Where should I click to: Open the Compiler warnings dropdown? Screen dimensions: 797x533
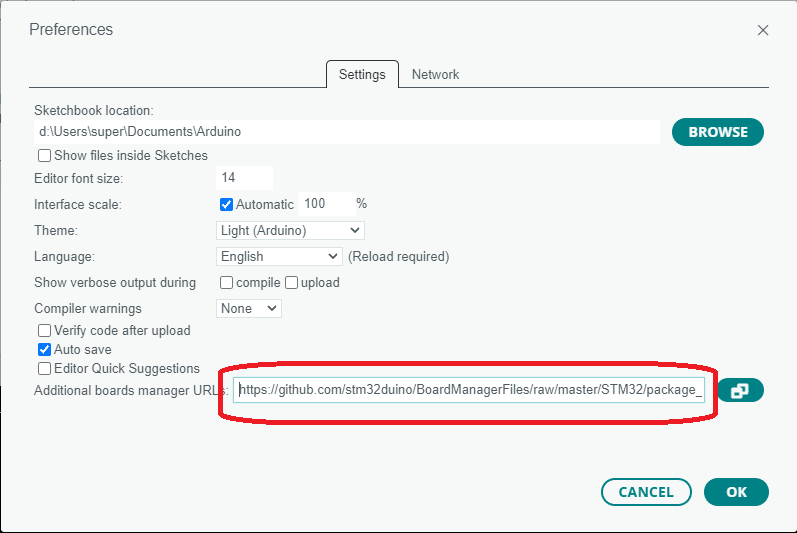(x=249, y=308)
